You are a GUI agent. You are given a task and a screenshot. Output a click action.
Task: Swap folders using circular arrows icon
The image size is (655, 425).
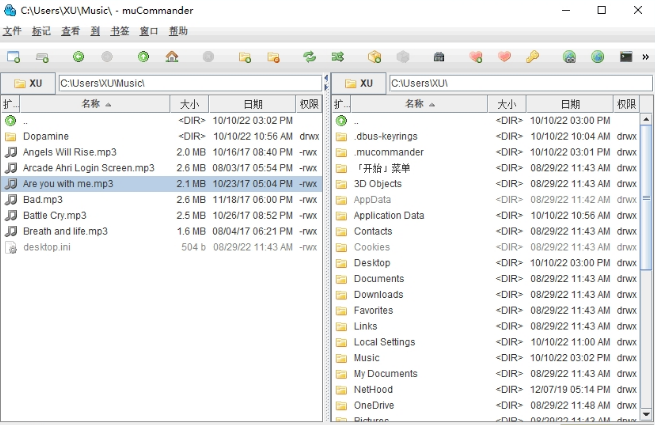(310, 56)
